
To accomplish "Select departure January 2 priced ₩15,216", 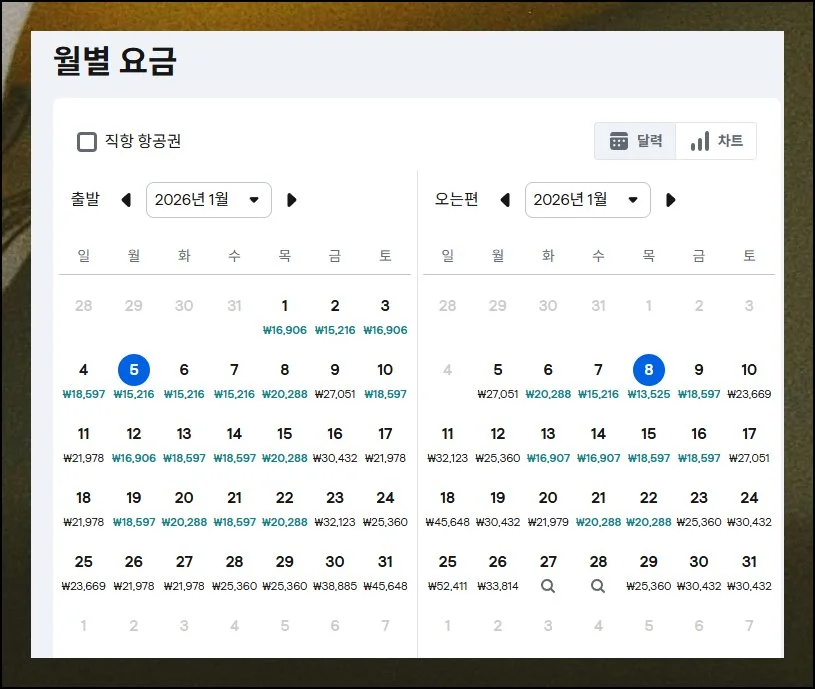I will pyautogui.click(x=335, y=315).
